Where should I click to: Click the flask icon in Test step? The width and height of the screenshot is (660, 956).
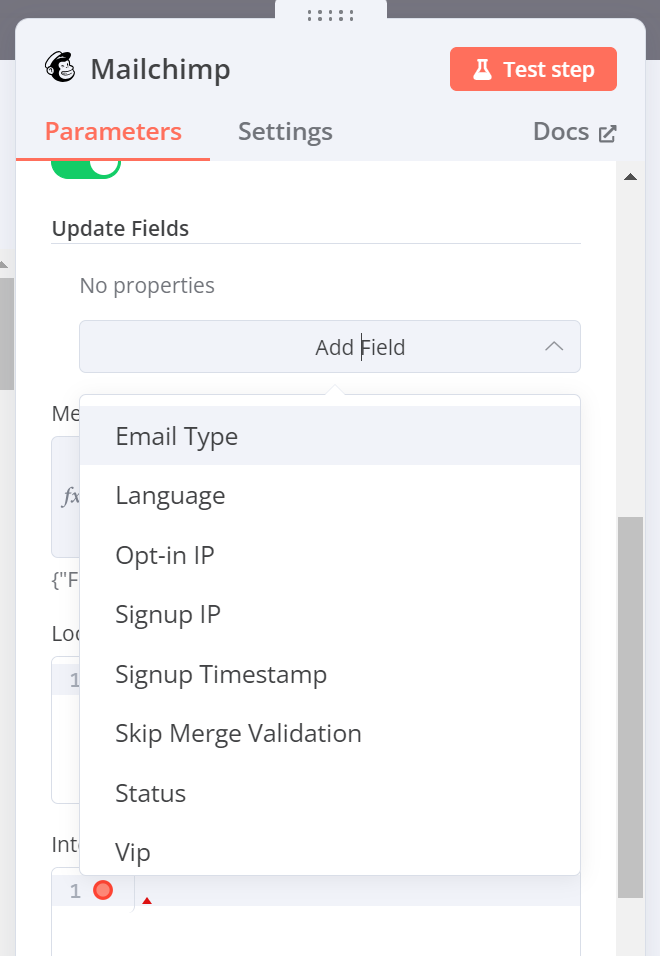(x=482, y=70)
